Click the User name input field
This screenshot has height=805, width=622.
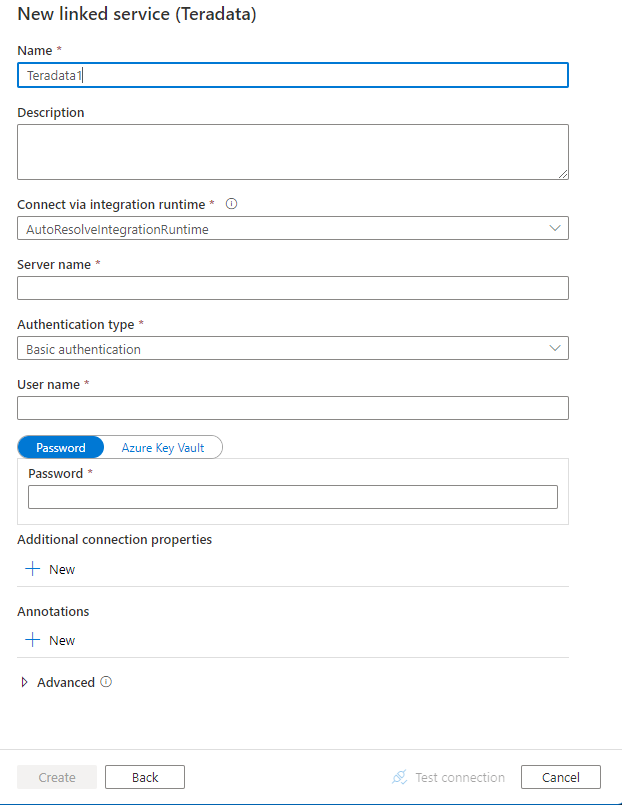293,408
